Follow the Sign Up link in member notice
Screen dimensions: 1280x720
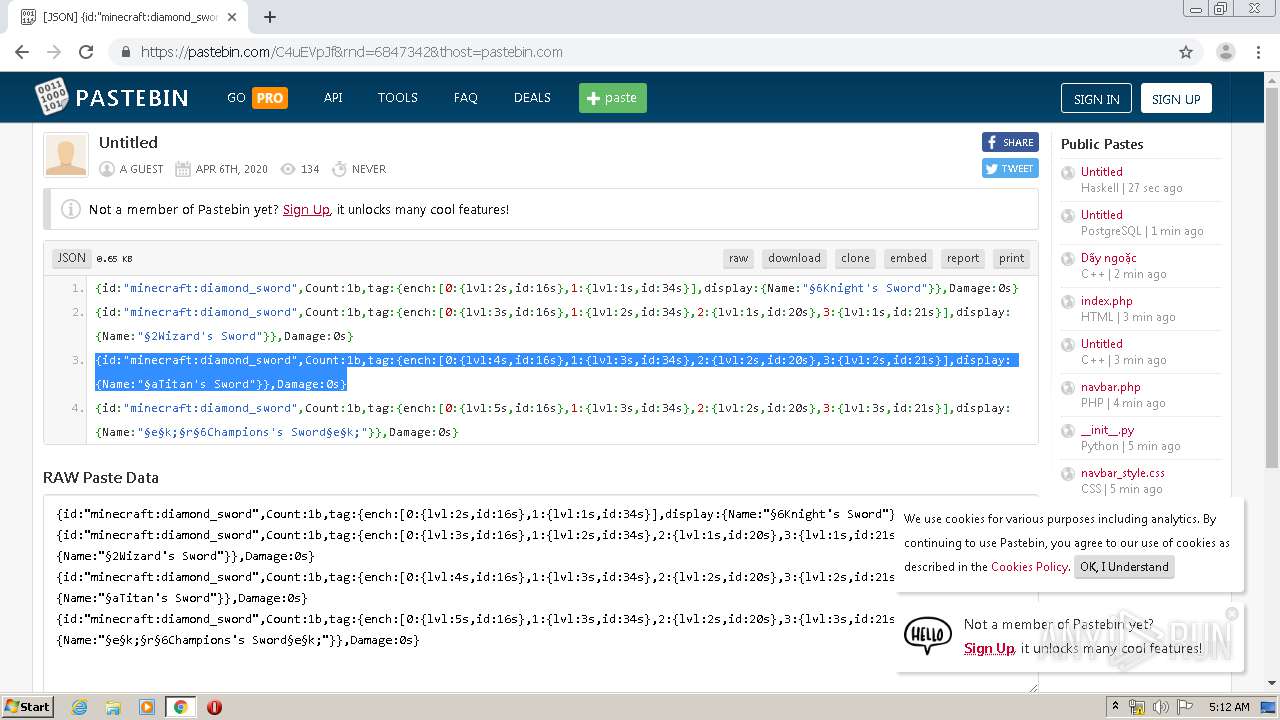click(x=306, y=209)
